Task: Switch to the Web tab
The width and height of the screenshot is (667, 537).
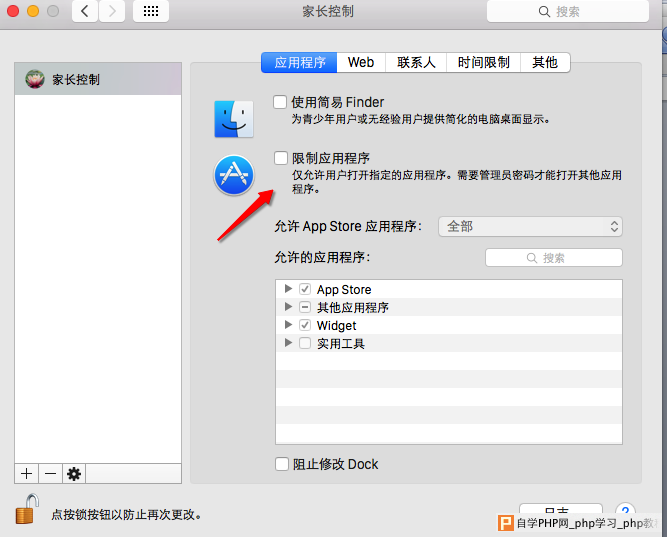Action: point(361,63)
